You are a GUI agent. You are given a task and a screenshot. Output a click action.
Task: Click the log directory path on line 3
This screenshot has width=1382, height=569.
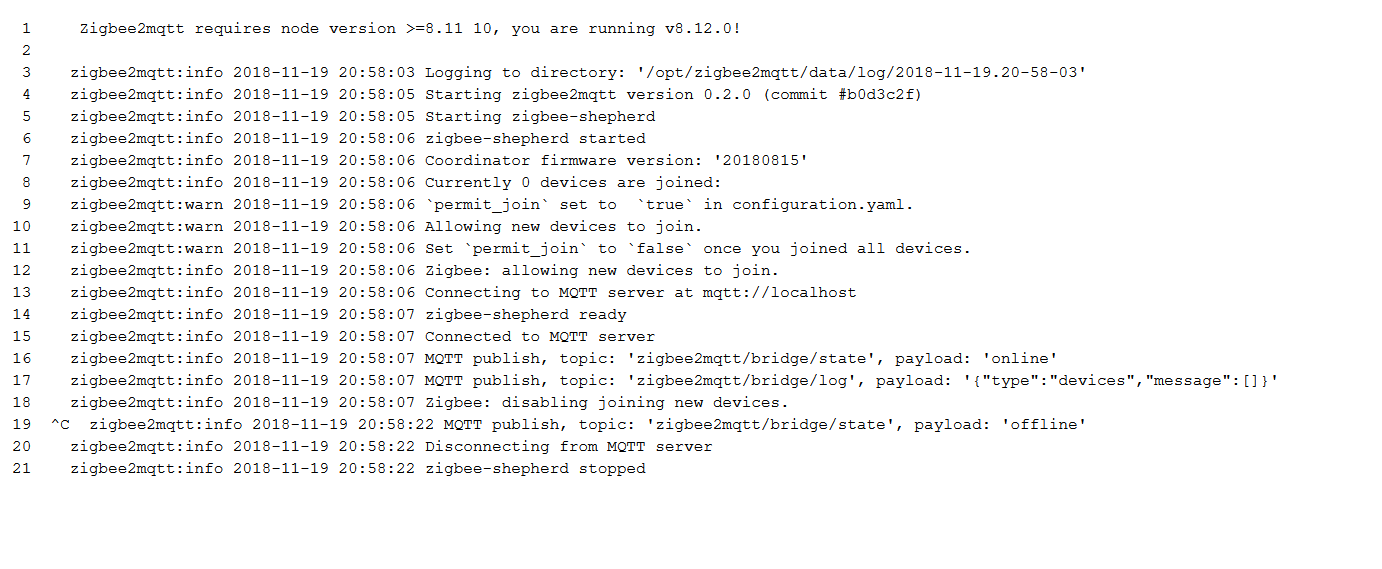(862, 72)
